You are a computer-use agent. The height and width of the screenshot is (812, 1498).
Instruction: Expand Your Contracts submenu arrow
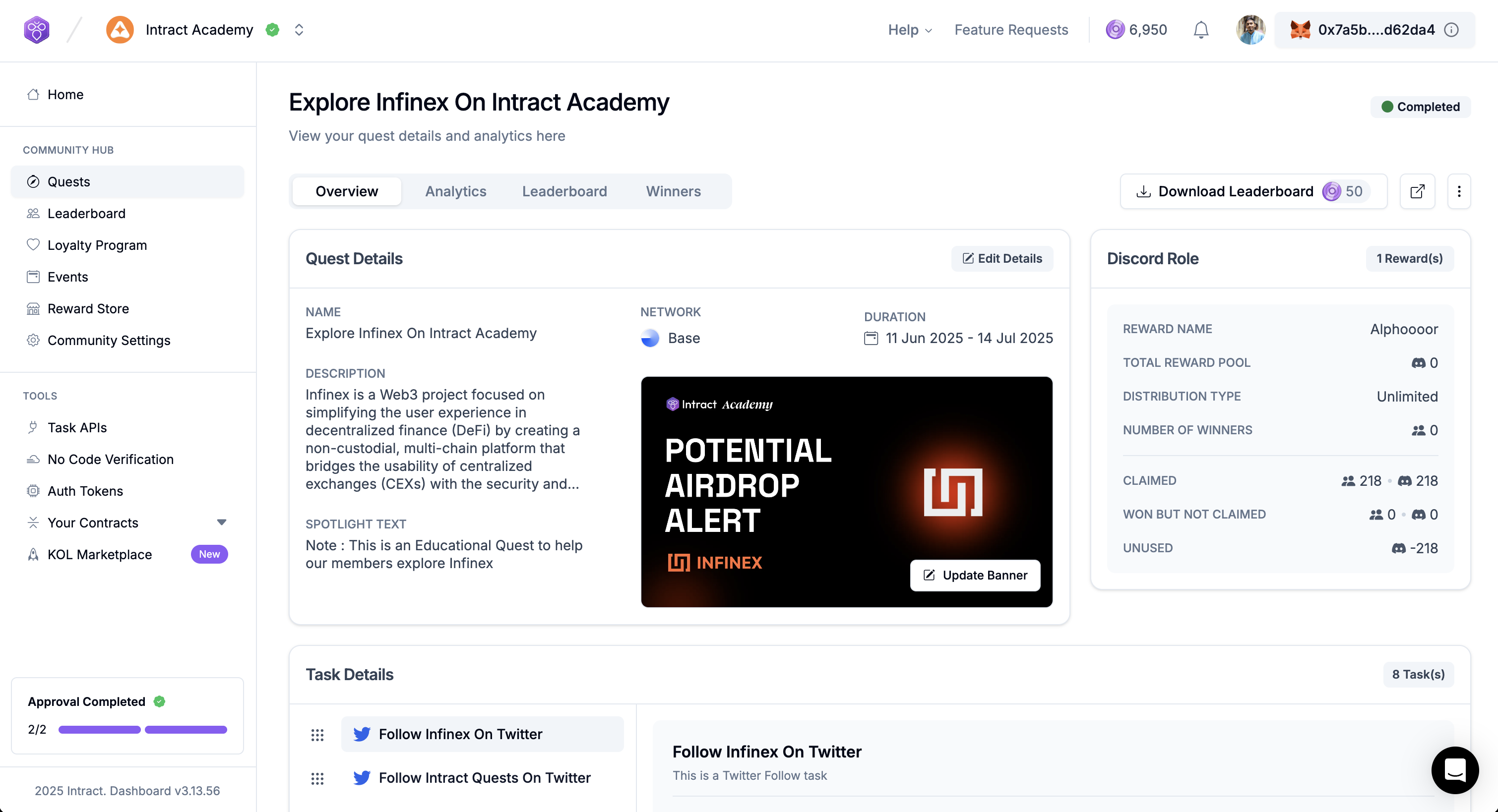pos(222,522)
